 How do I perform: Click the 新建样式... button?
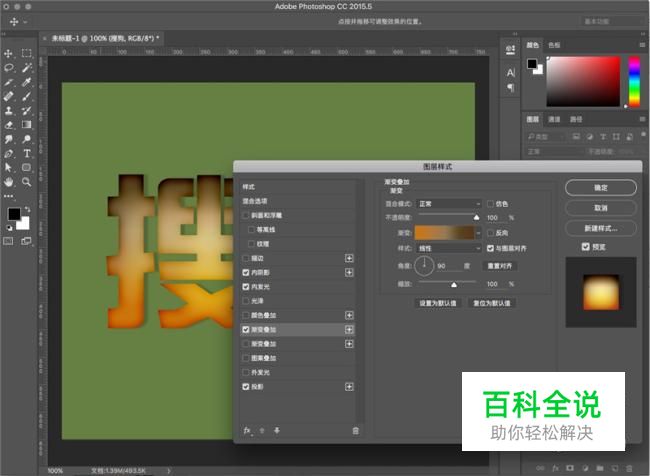(601, 228)
